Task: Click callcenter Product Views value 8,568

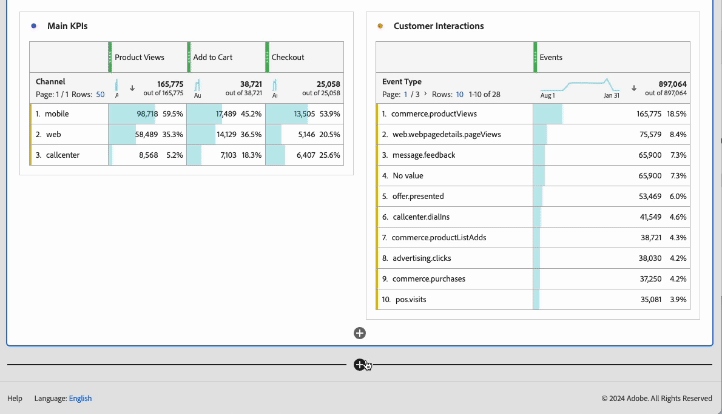Action: (148, 155)
